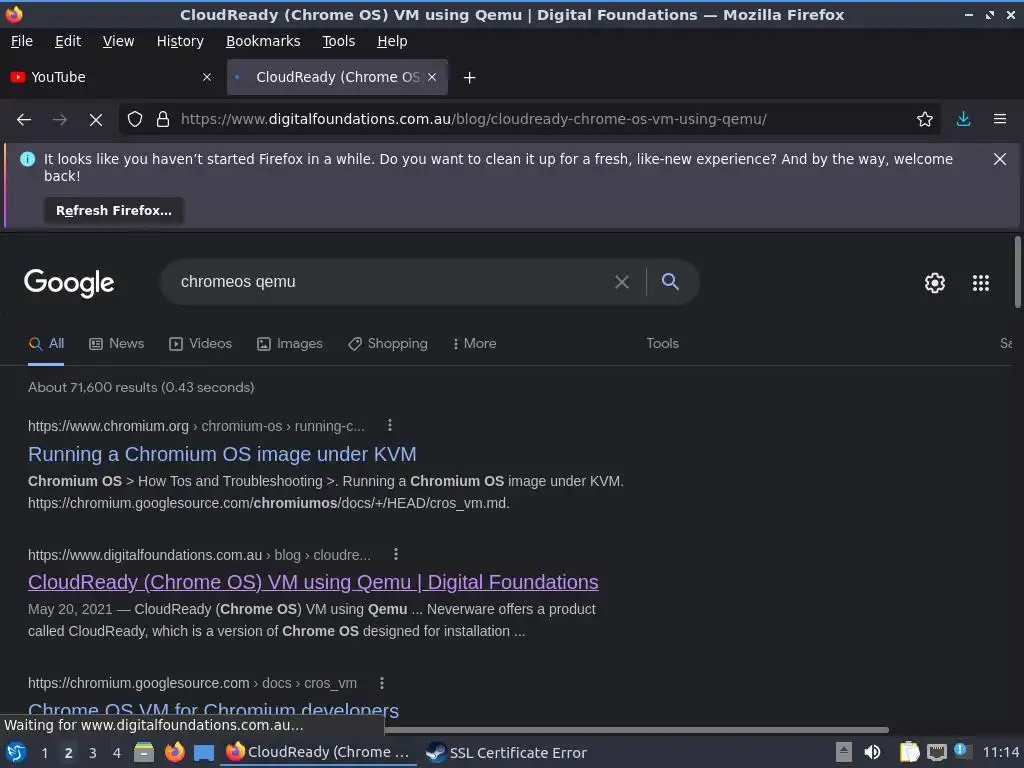Filter results by Videos

[200, 344]
